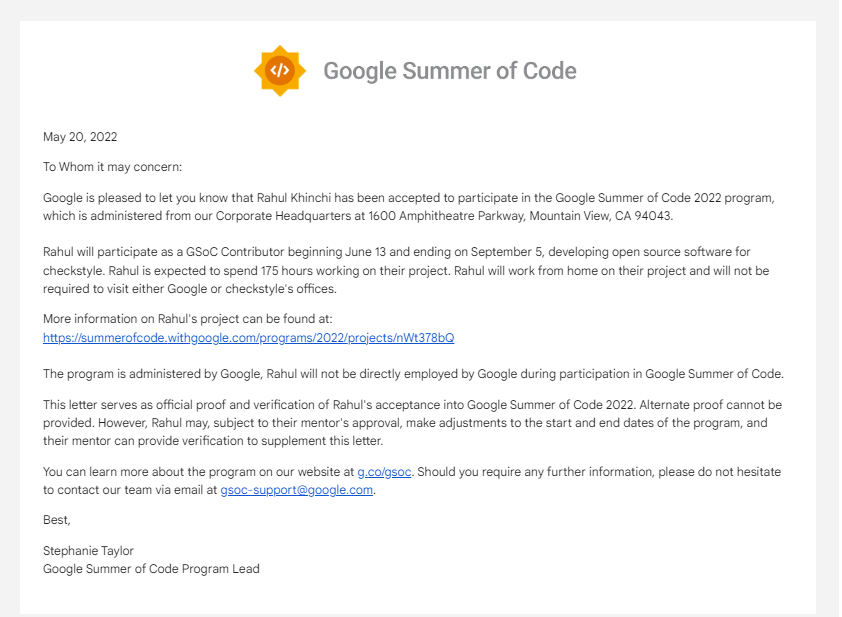Open the summerofcode.withgoogle.com project link
Screen dimensions: 842x617
(249, 338)
